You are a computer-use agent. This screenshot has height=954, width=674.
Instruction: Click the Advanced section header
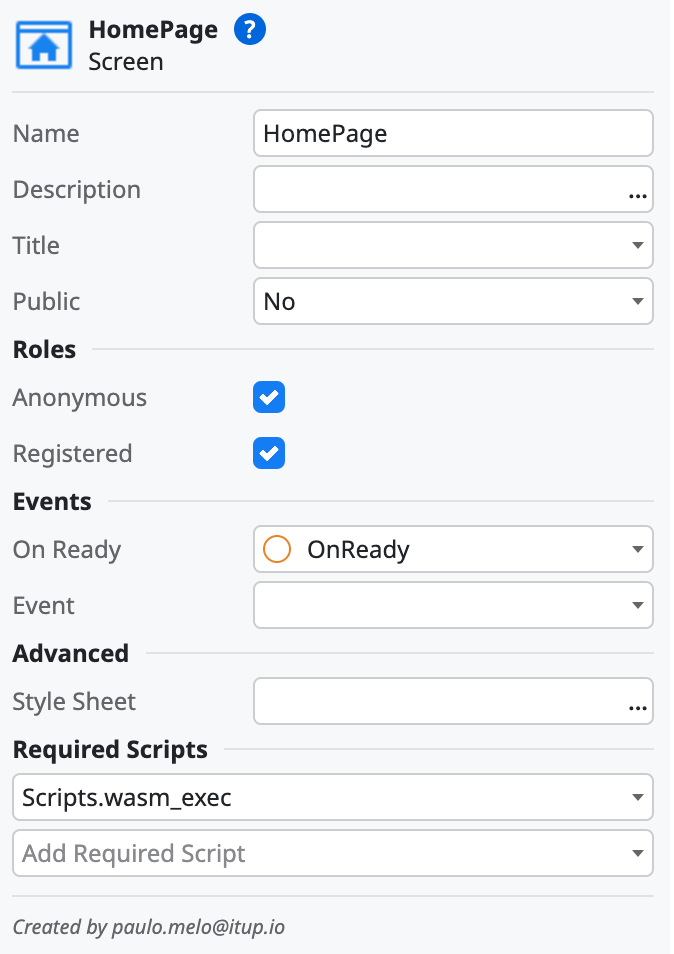click(71, 653)
